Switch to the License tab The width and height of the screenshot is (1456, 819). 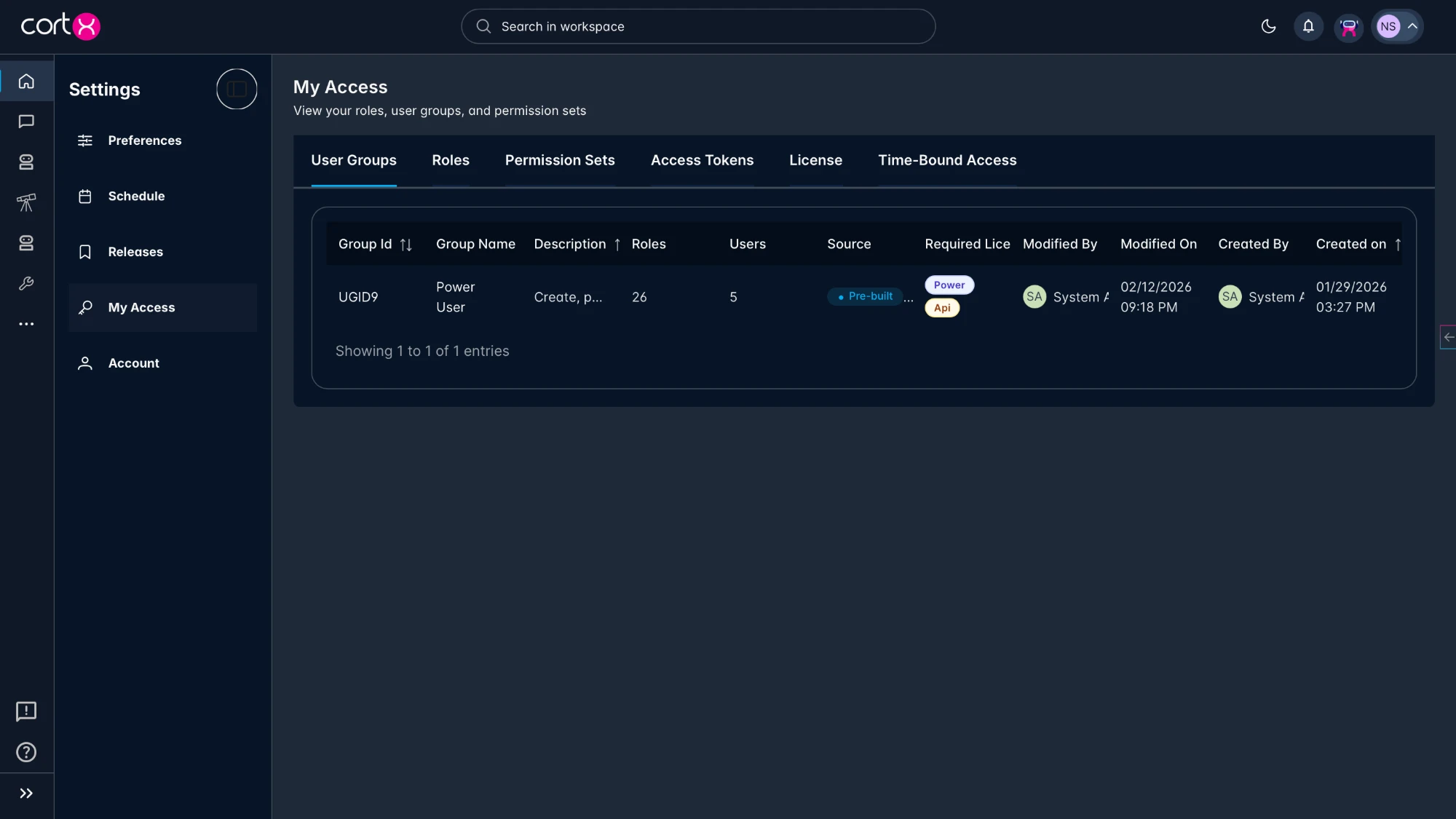815,160
